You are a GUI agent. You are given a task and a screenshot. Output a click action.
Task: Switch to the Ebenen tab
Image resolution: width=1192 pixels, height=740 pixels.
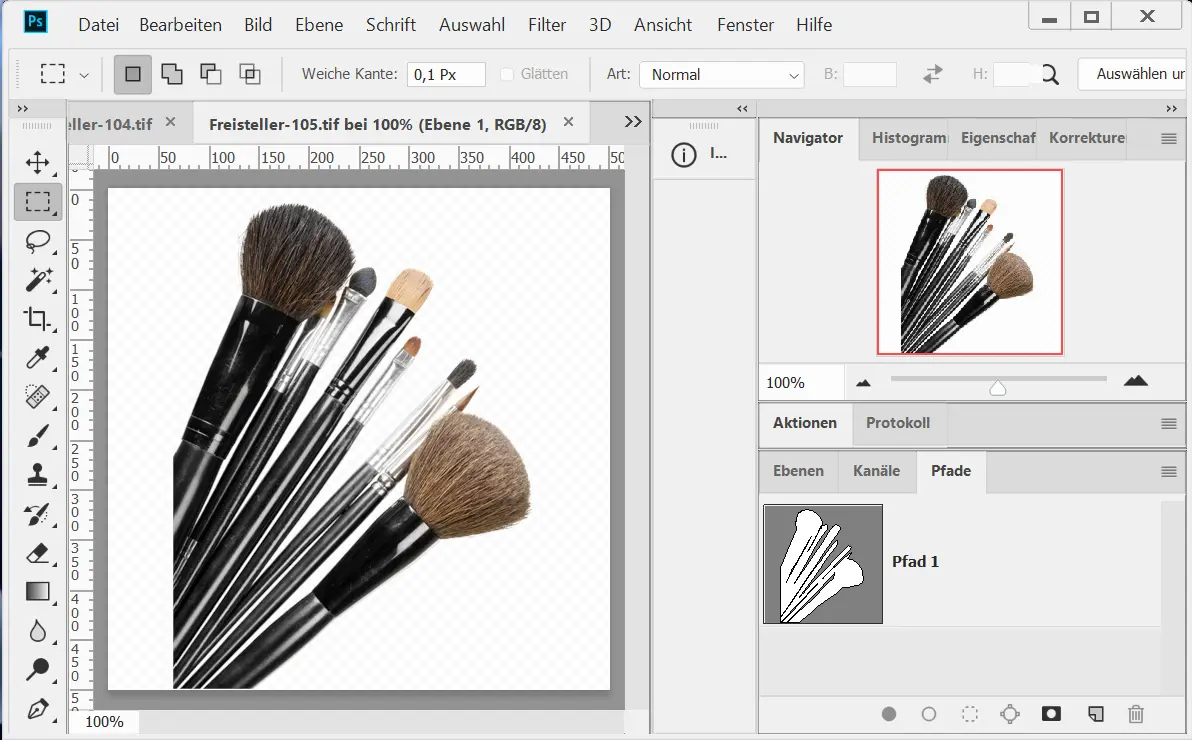pyautogui.click(x=798, y=471)
